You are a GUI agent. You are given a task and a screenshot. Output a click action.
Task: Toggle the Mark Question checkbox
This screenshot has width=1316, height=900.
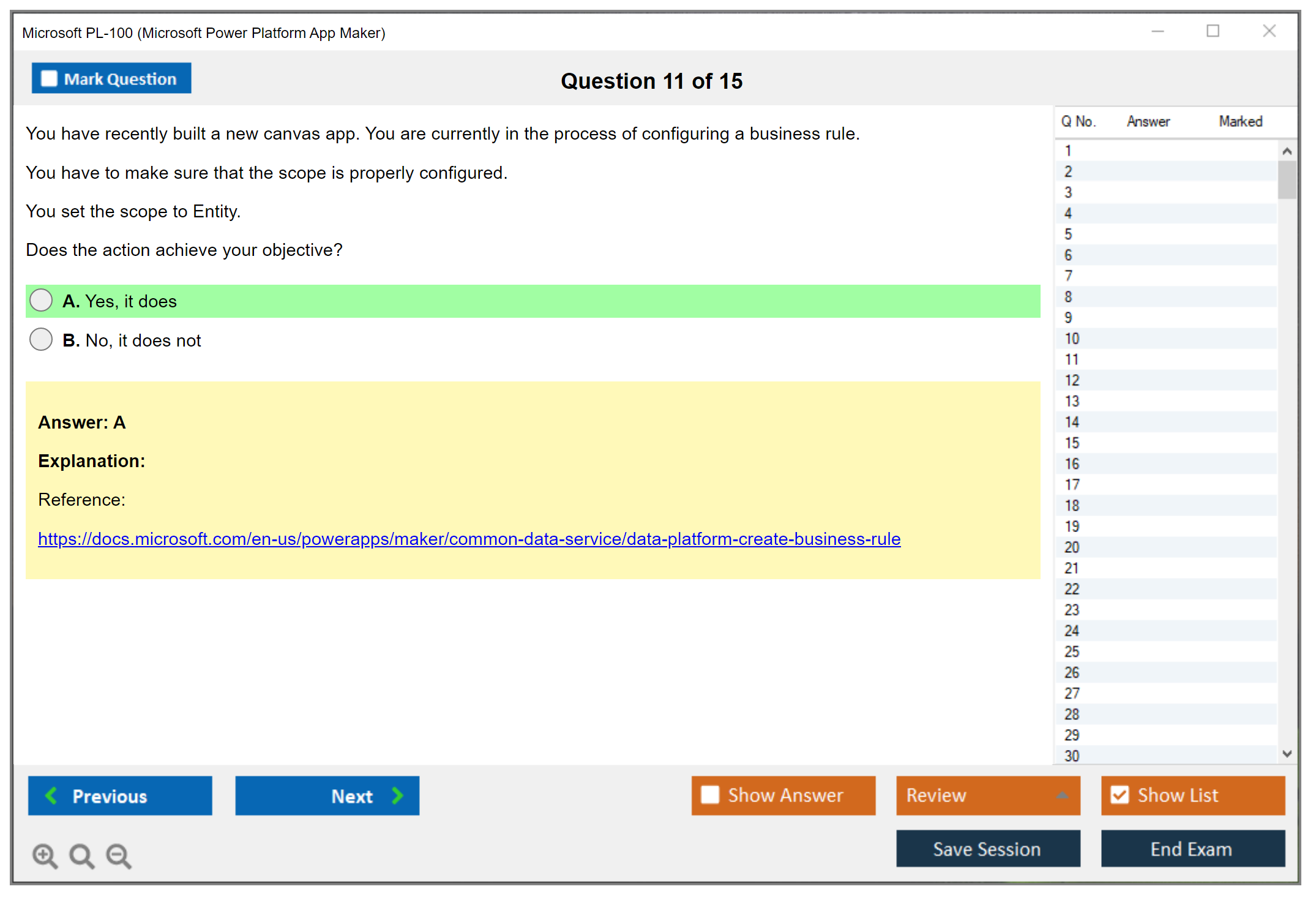pos(49,78)
